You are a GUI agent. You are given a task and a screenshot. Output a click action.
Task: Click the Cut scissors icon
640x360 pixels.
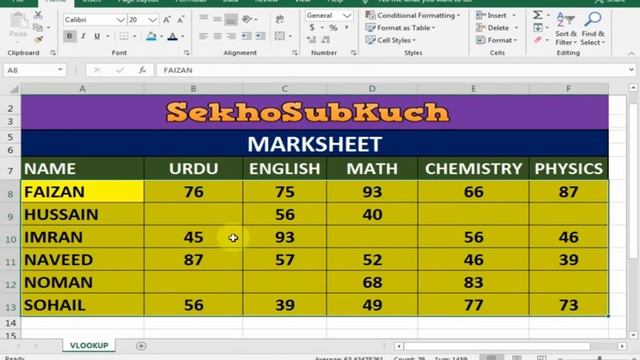38,16
